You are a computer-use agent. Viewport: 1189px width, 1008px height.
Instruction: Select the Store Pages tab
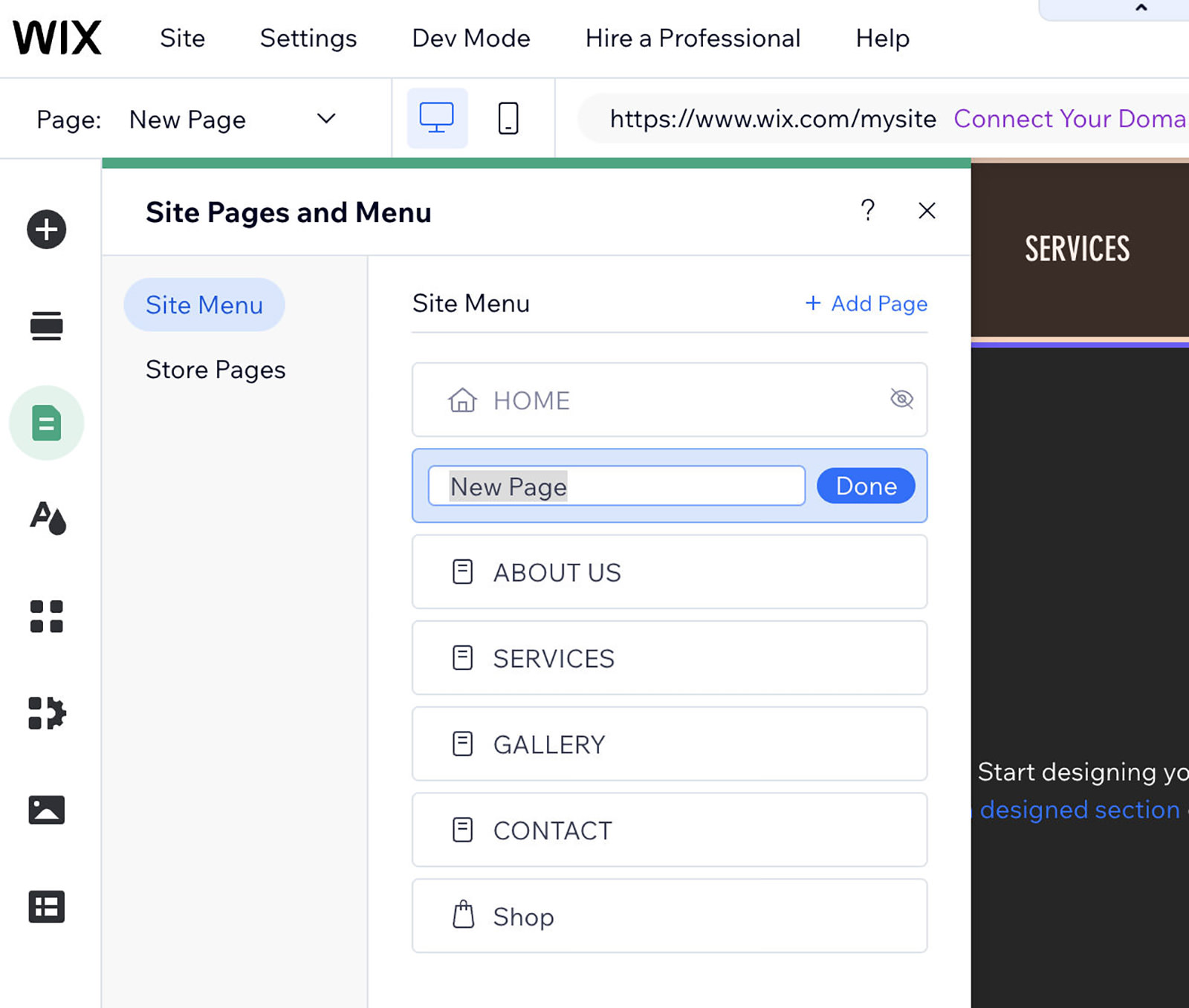pos(216,369)
